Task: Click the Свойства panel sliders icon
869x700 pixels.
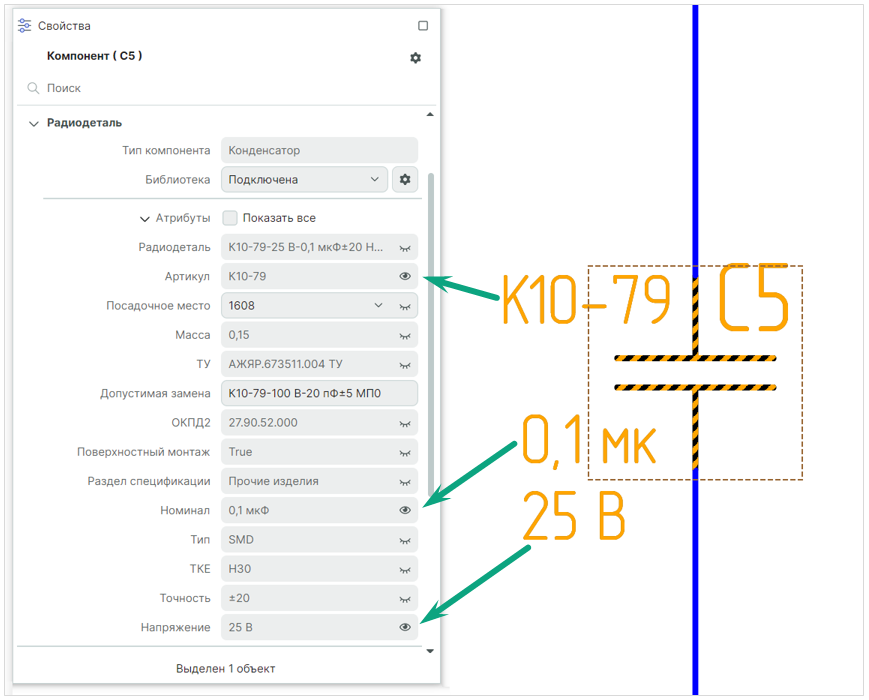Action: tap(24, 25)
